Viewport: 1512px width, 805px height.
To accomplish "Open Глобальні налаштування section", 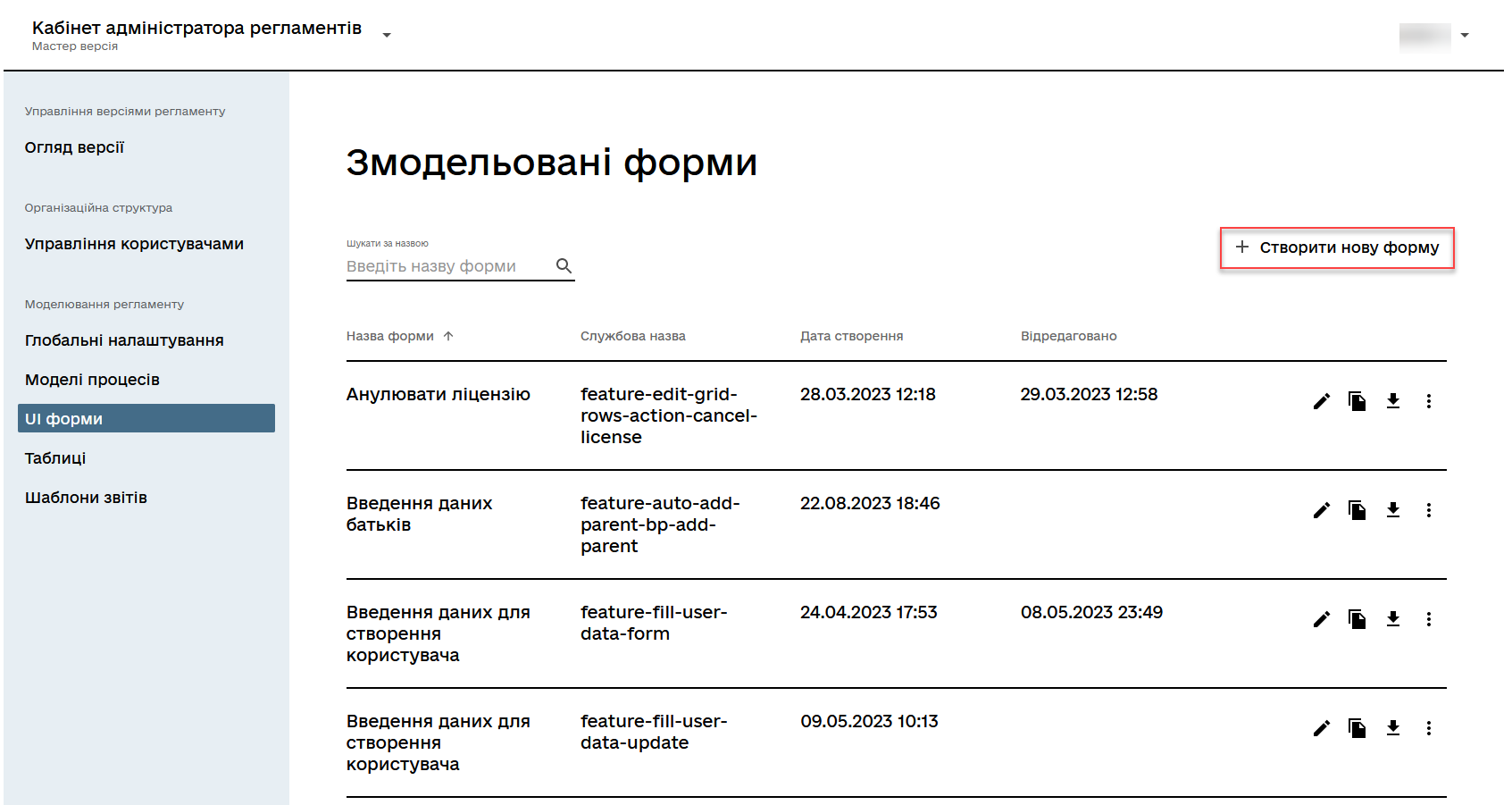I will pos(124,340).
